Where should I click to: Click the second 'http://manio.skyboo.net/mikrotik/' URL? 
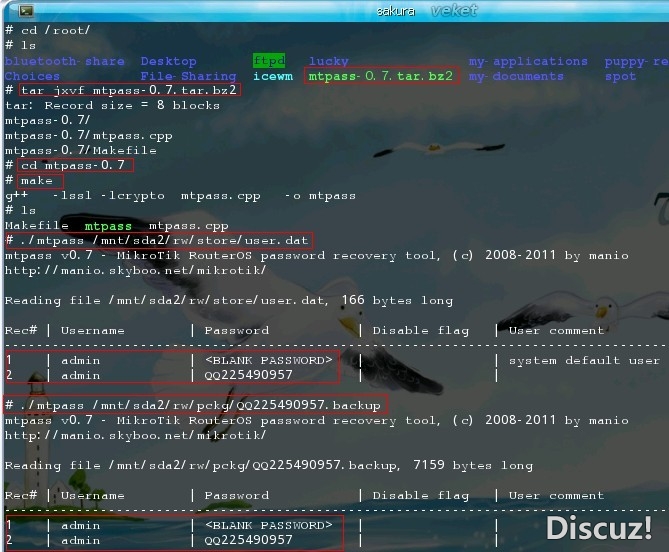click(x=135, y=435)
